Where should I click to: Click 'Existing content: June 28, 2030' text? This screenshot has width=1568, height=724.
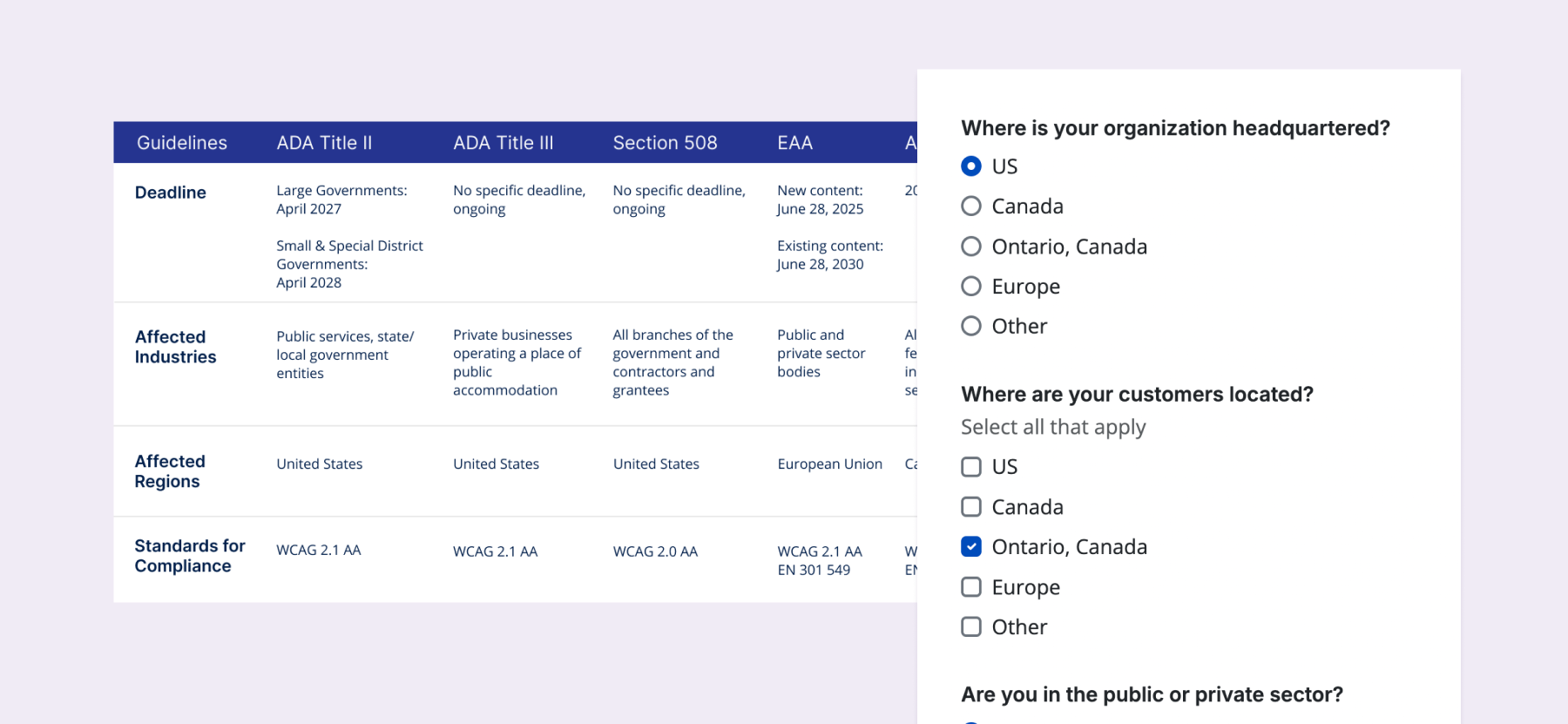point(830,255)
